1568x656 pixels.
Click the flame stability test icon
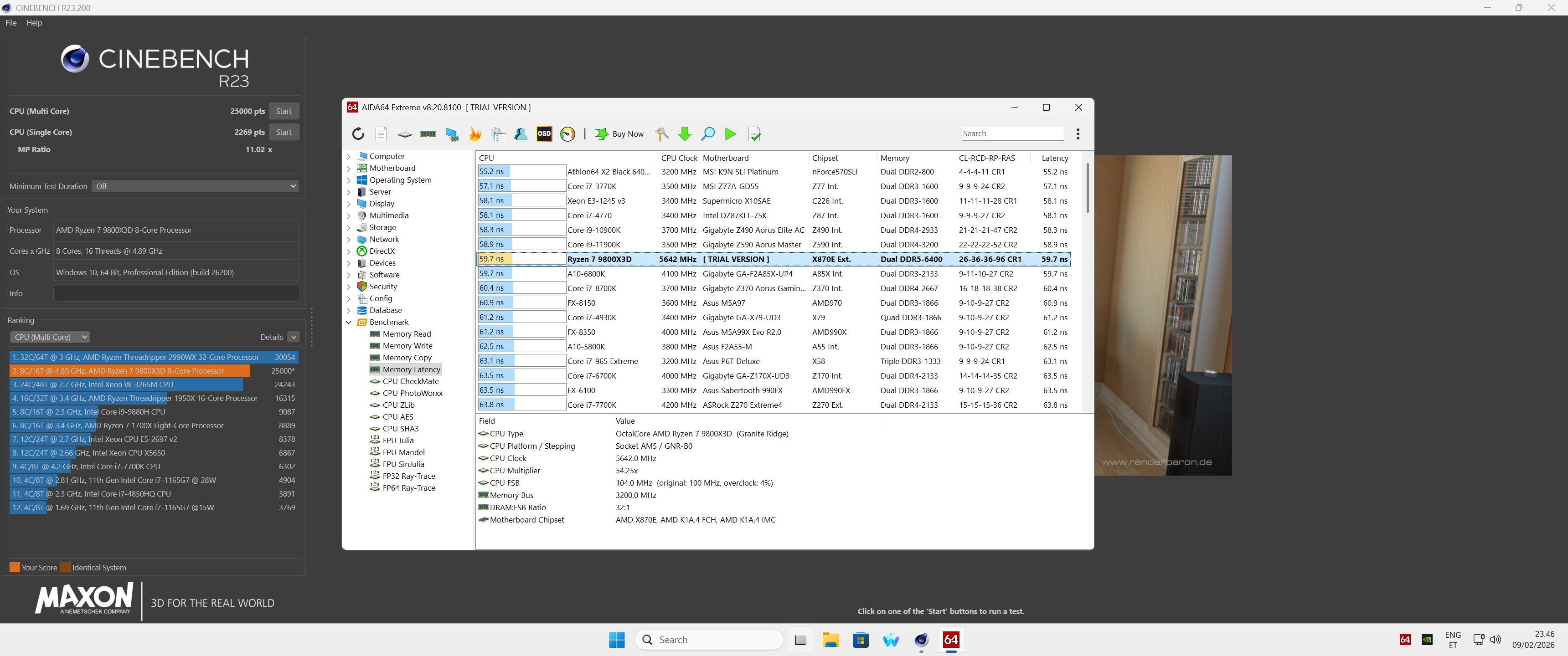tap(475, 134)
